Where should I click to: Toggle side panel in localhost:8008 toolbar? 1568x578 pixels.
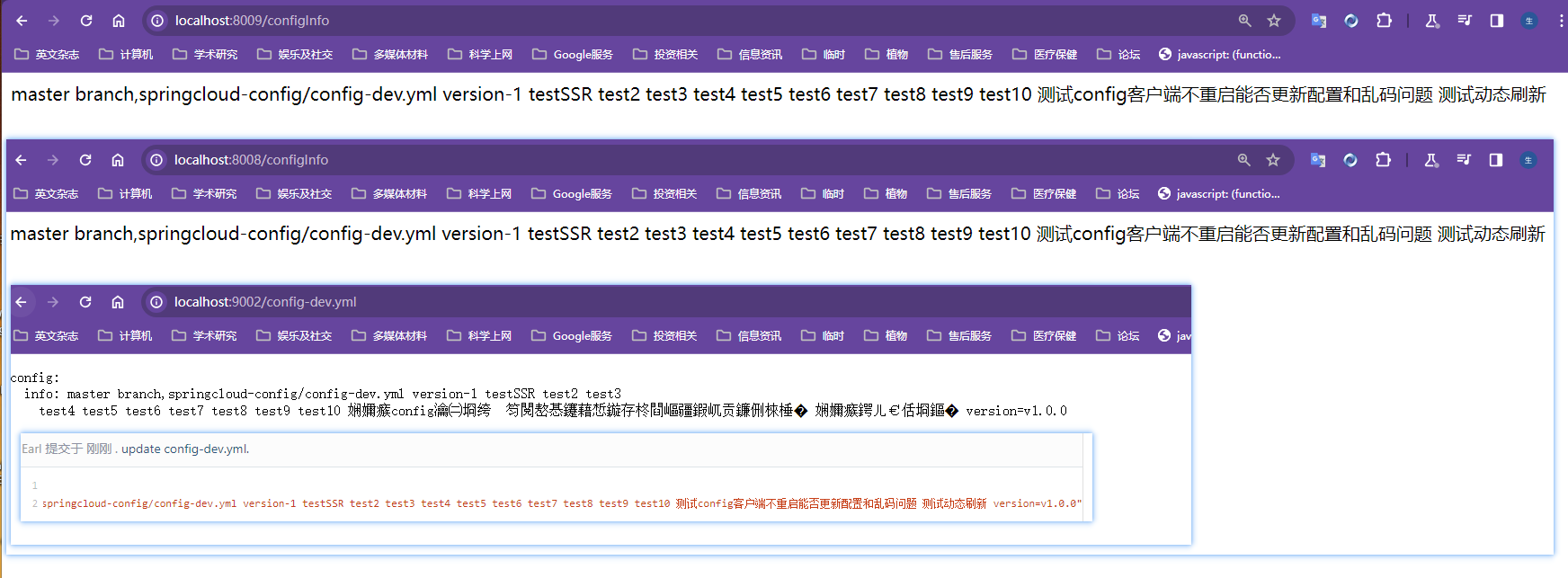tap(1496, 160)
